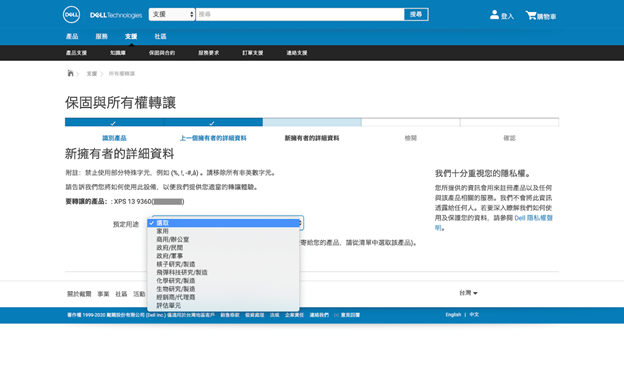The width and height of the screenshot is (624, 391).
Task: Open the 支援 search category dropdown
Action: [172, 14]
